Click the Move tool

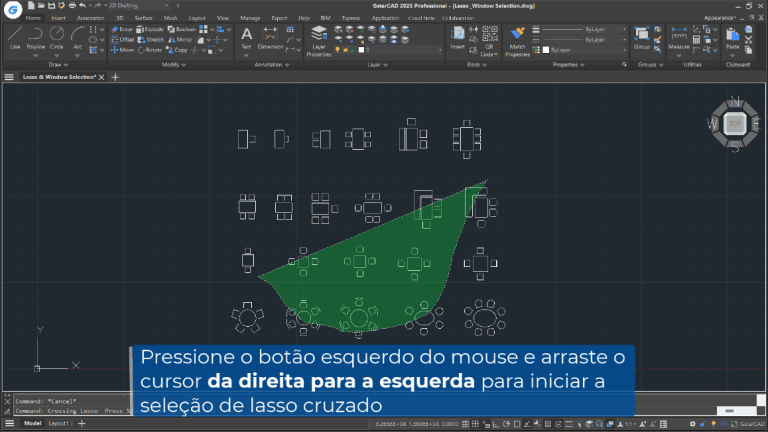122,50
